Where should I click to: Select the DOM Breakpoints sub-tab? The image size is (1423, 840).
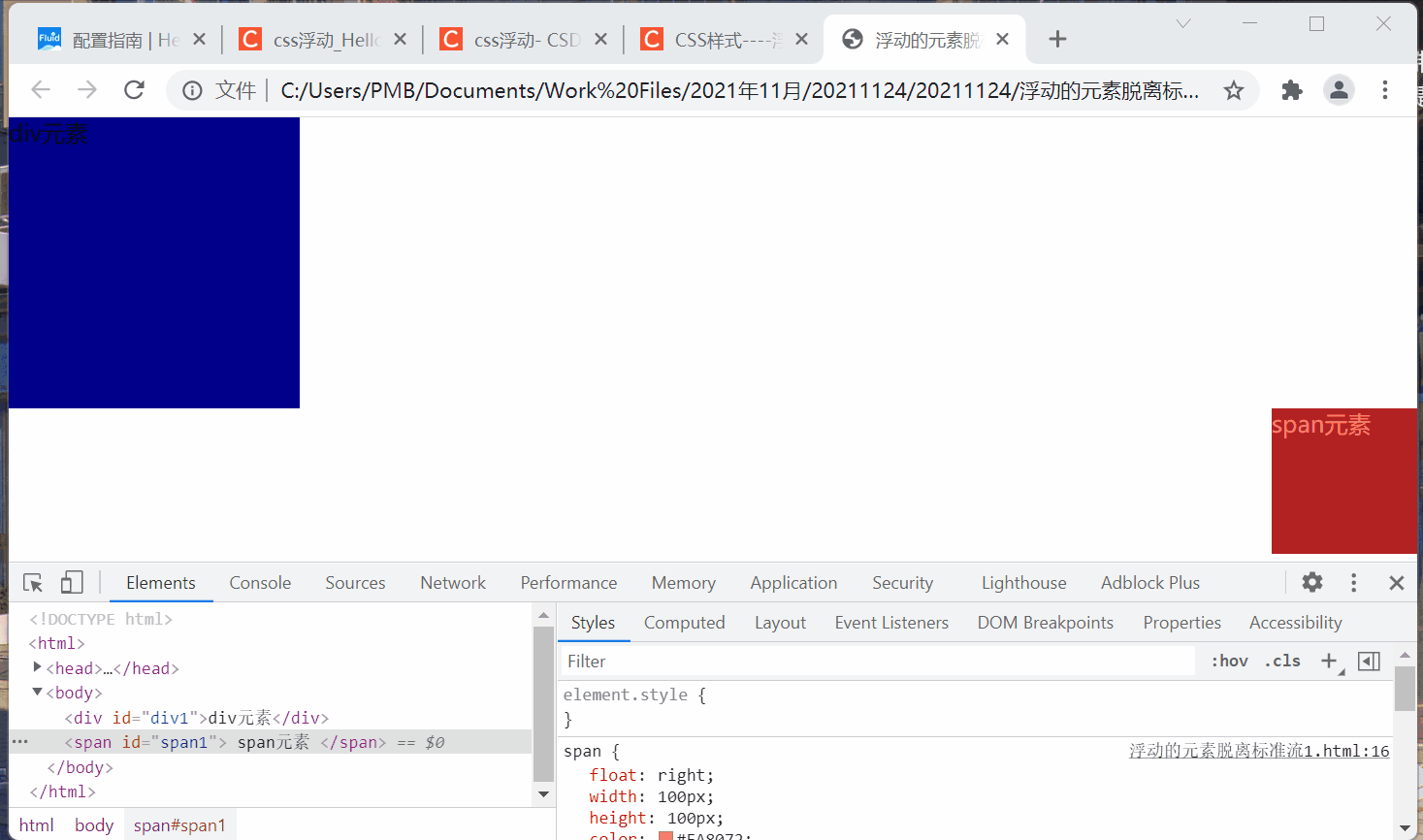[x=1046, y=623]
